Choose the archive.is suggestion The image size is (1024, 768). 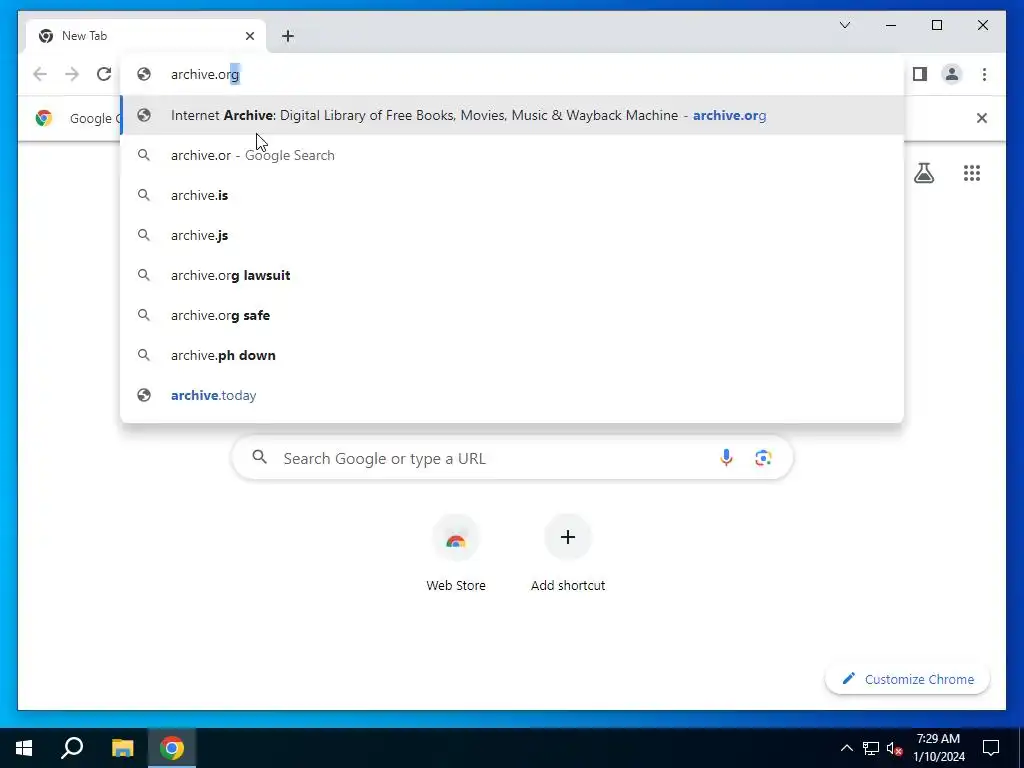click(513, 195)
